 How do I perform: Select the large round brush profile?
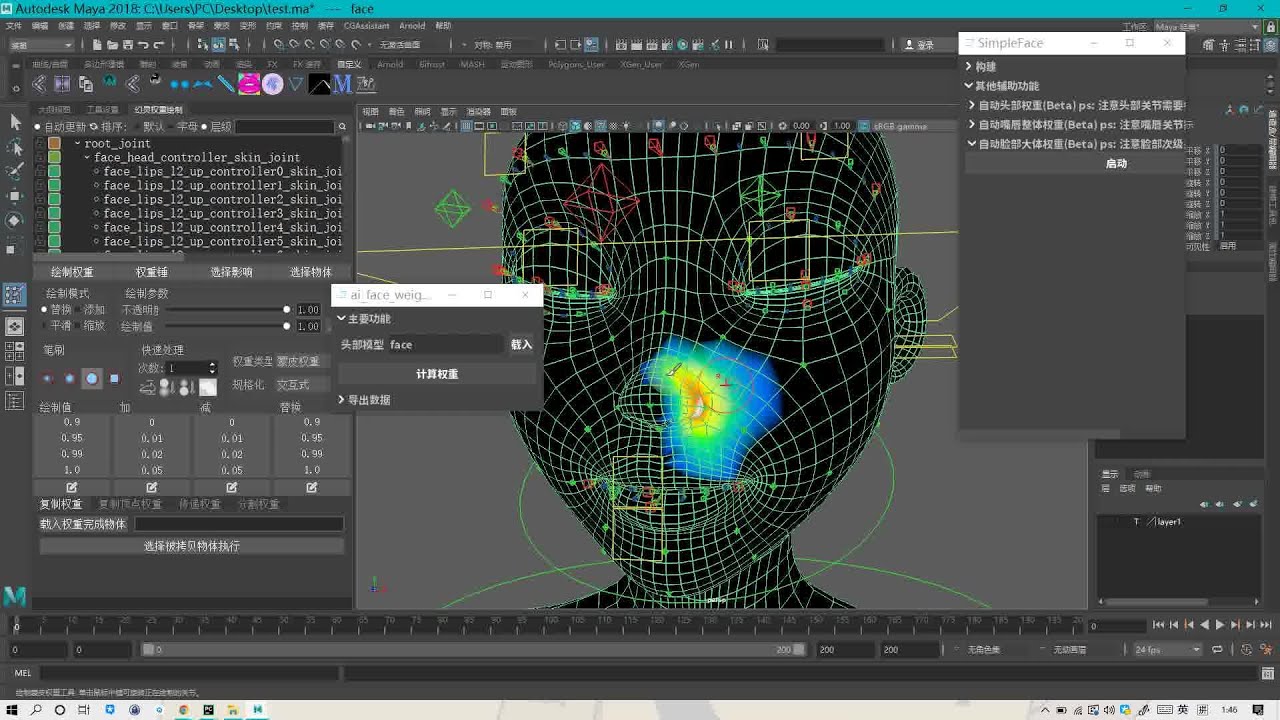[92, 378]
